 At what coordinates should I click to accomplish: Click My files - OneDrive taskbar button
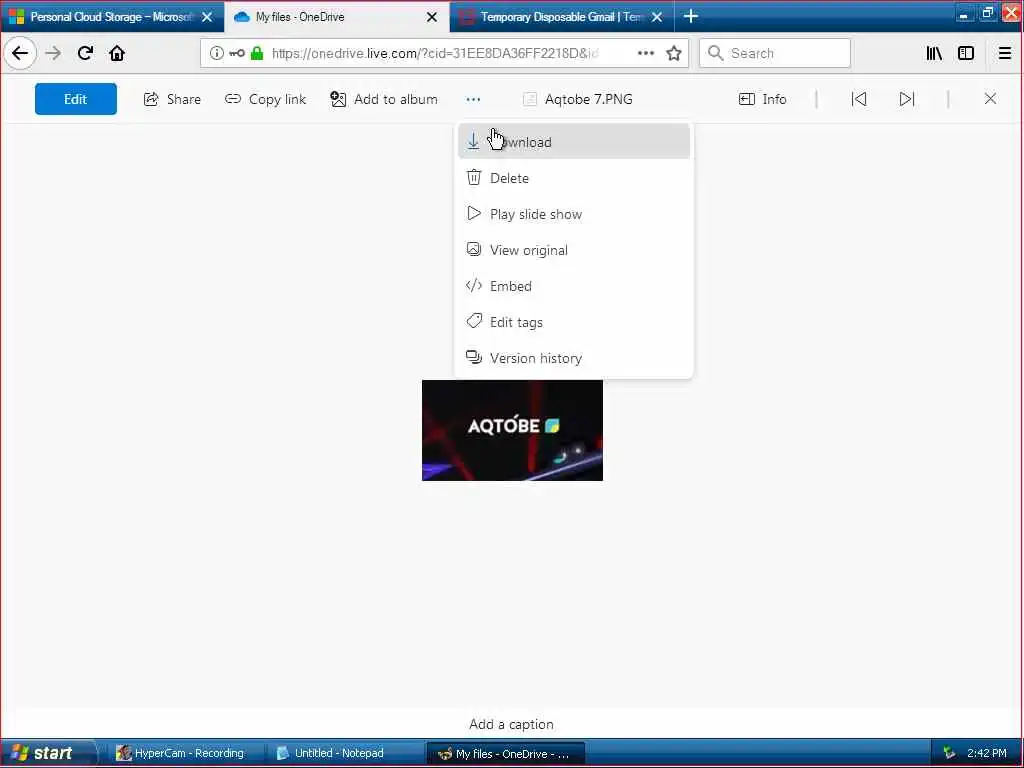[506, 754]
